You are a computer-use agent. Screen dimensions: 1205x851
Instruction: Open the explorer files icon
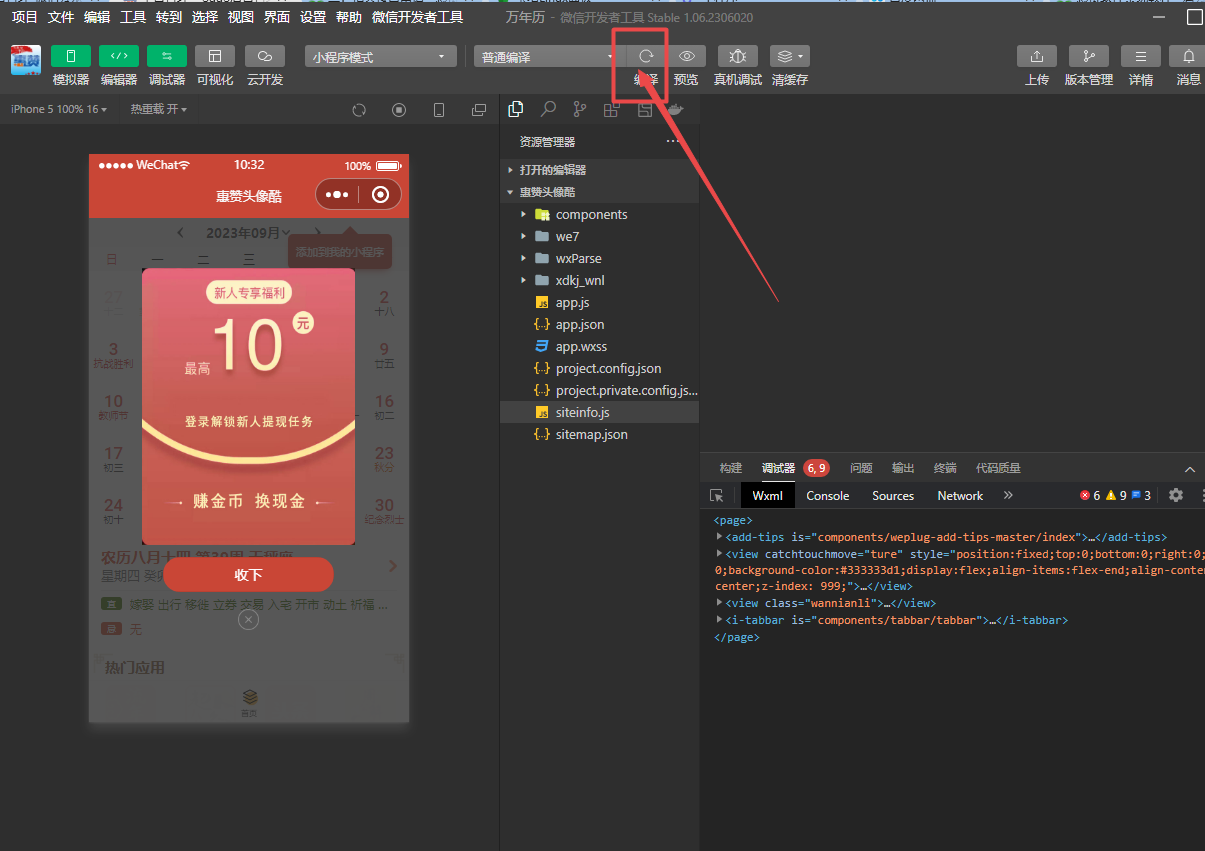(516, 110)
